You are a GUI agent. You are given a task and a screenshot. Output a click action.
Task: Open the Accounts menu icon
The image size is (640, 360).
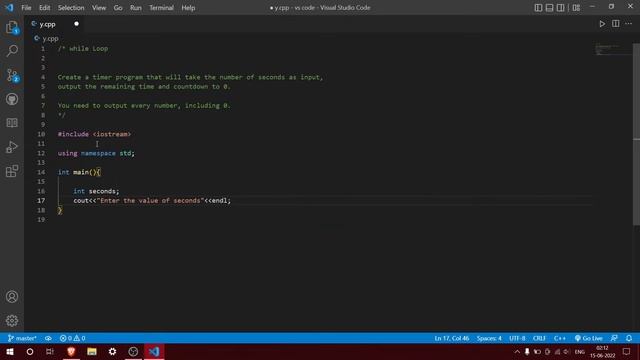12,297
